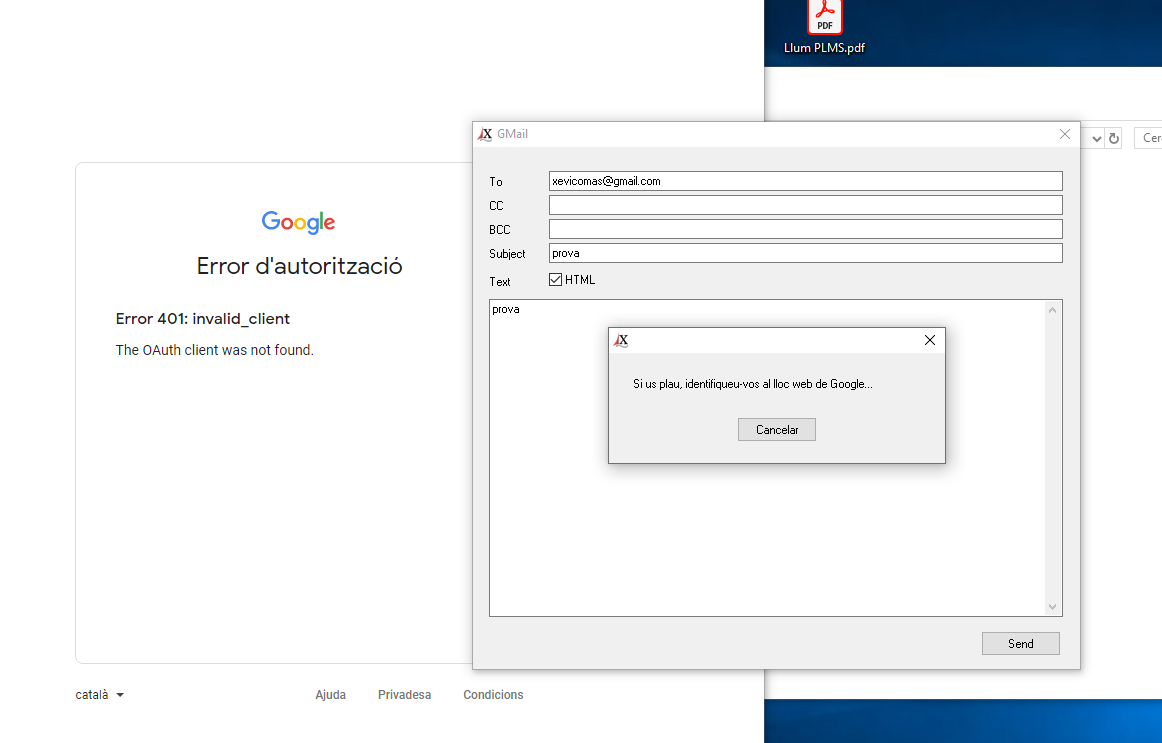
Task: Click the icon in the Google sign-in prompt title bar
Action: 621,340
